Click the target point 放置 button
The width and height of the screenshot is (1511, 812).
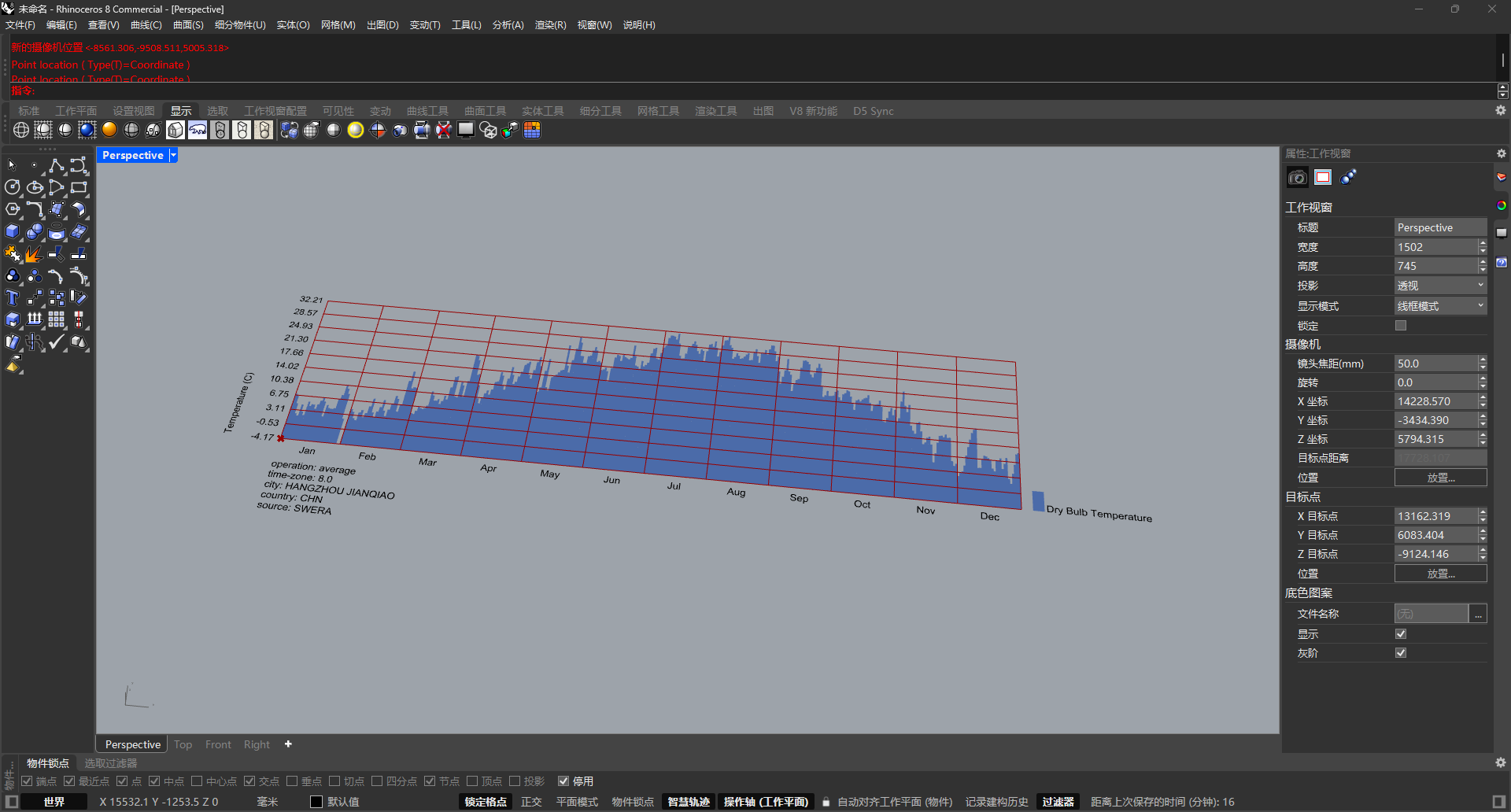pos(1440,574)
